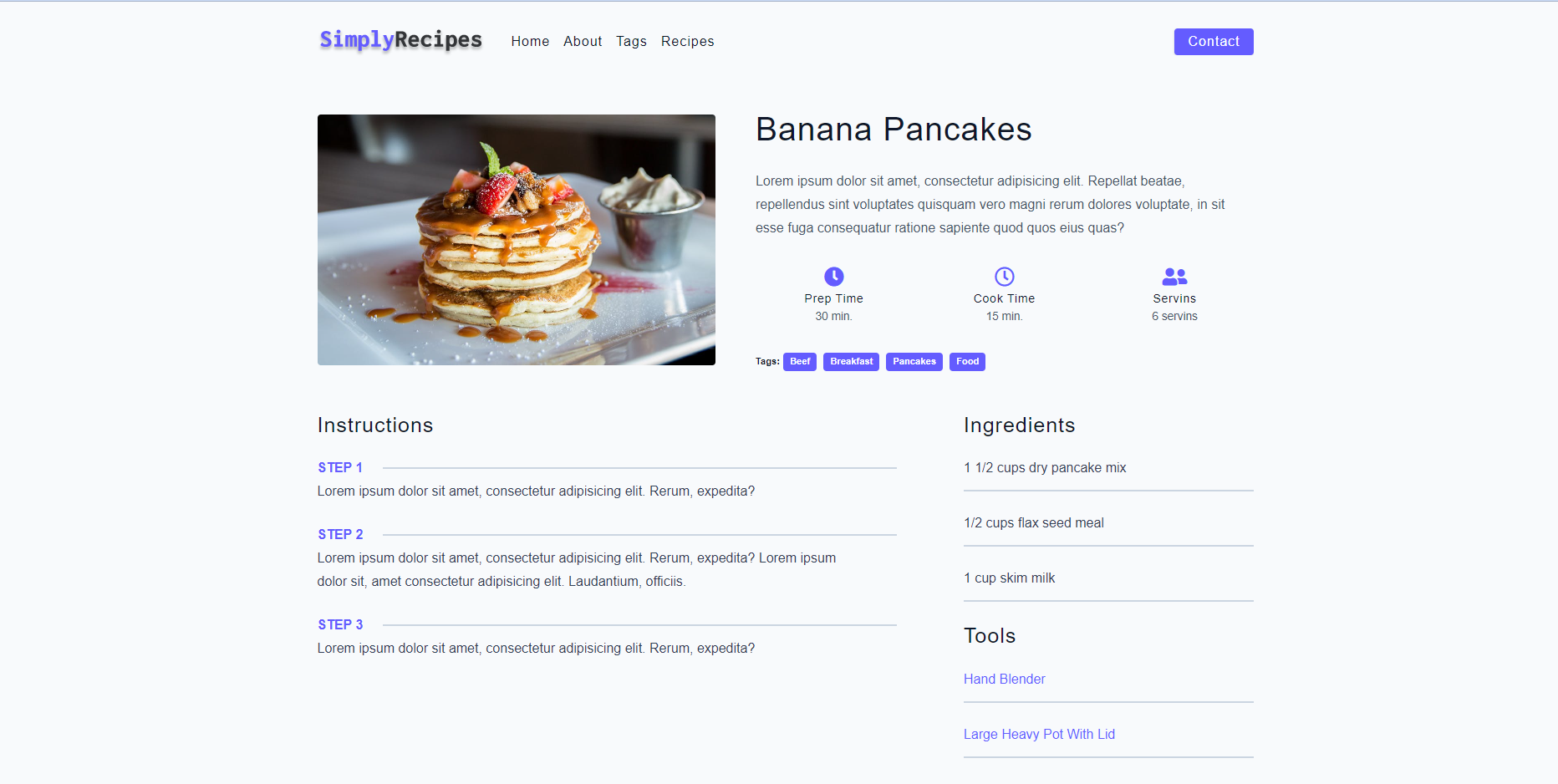Navigate to the Recipes page
The width and height of the screenshot is (1558, 784).
(687, 41)
